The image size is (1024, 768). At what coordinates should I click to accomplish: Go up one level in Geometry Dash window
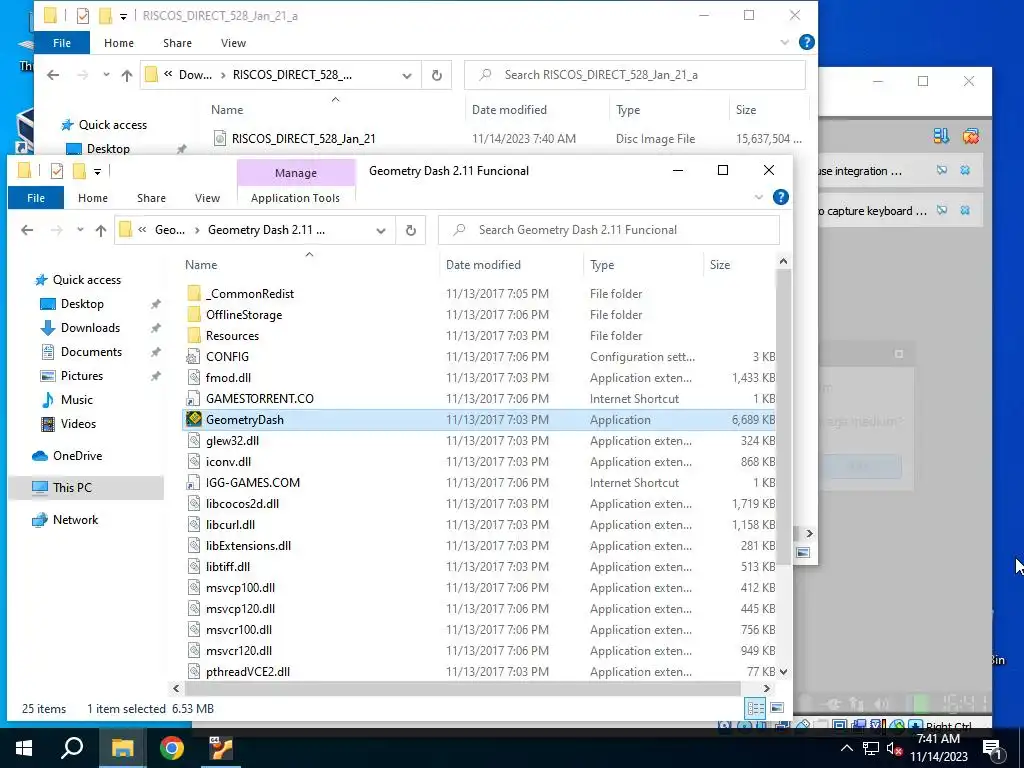coord(101,230)
